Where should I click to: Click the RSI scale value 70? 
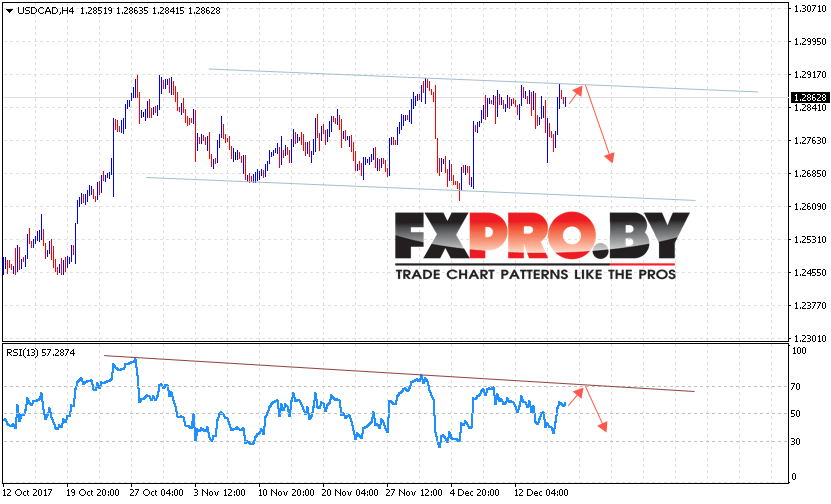(x=795, y=387)
